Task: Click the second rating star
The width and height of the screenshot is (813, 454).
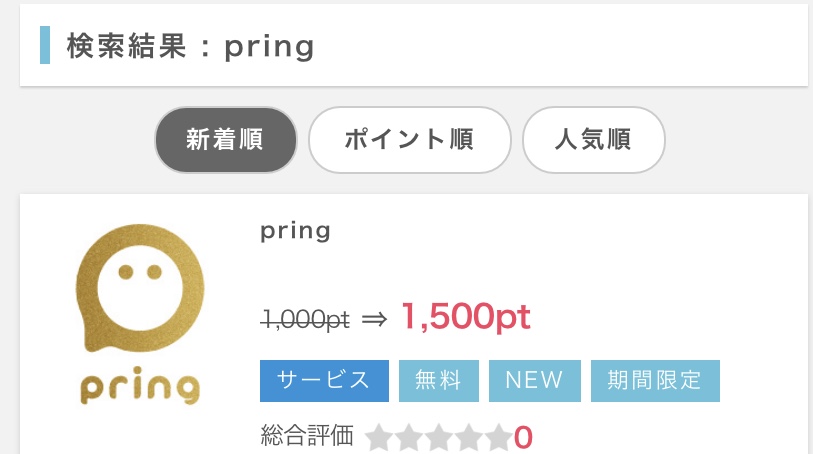Action: click(x=409, y=437)
